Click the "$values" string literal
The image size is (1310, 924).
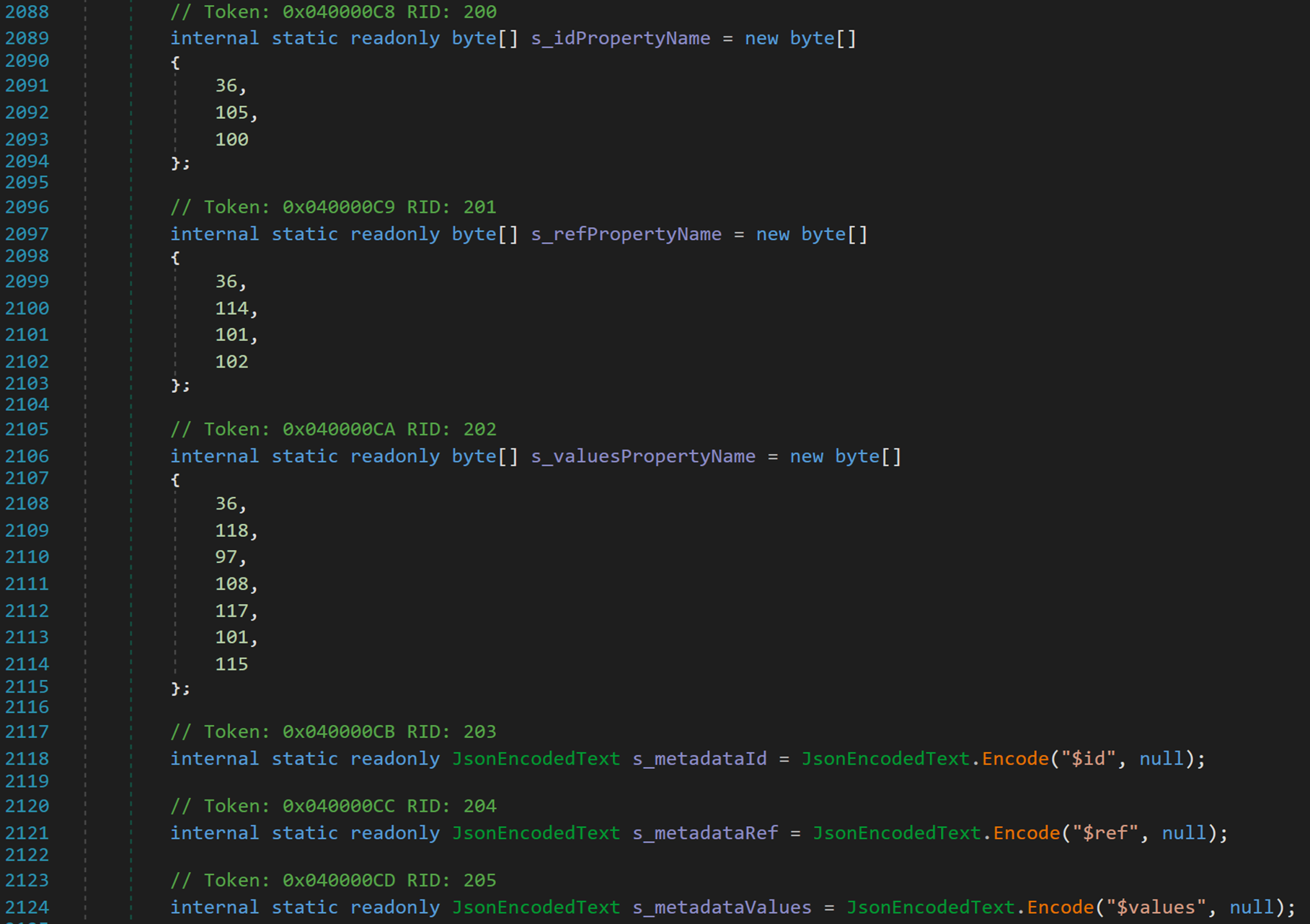[x=1156, y=907]
